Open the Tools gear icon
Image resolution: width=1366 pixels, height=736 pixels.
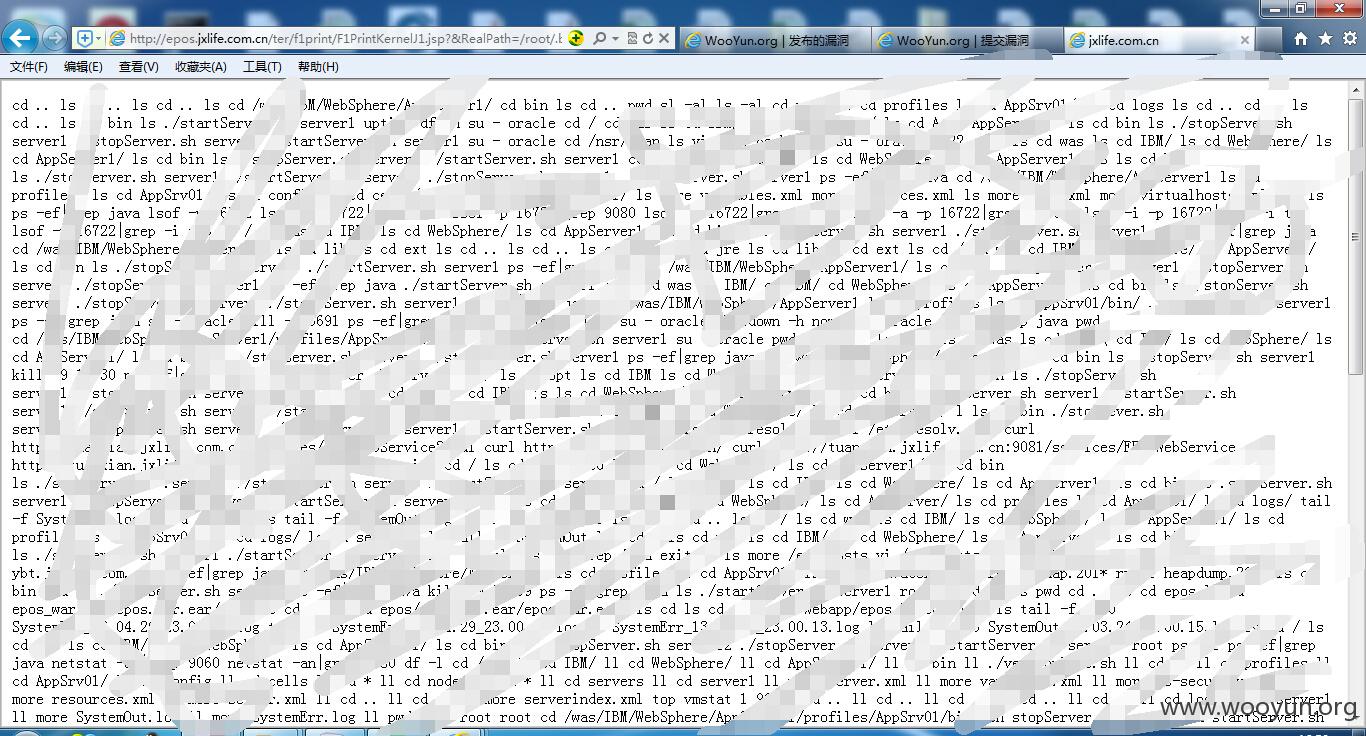point(1349,39)
